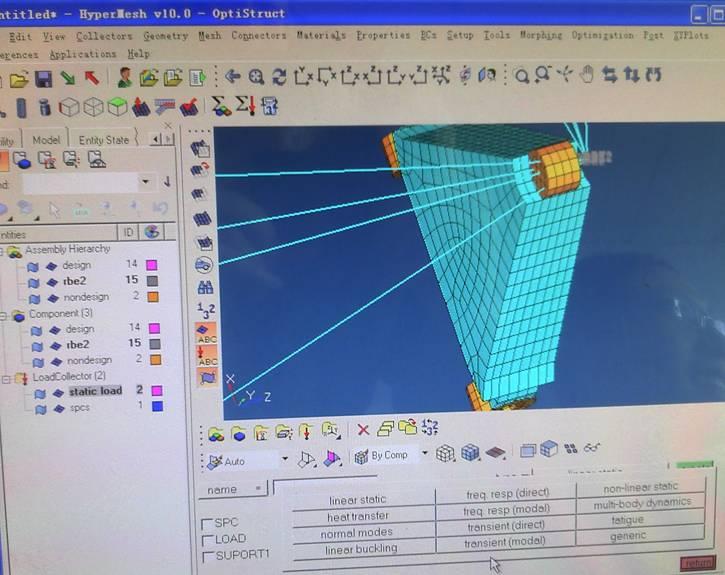
Task: Select the freq. resp (modal) loadstep type
Action: click(x=506, y=510)
